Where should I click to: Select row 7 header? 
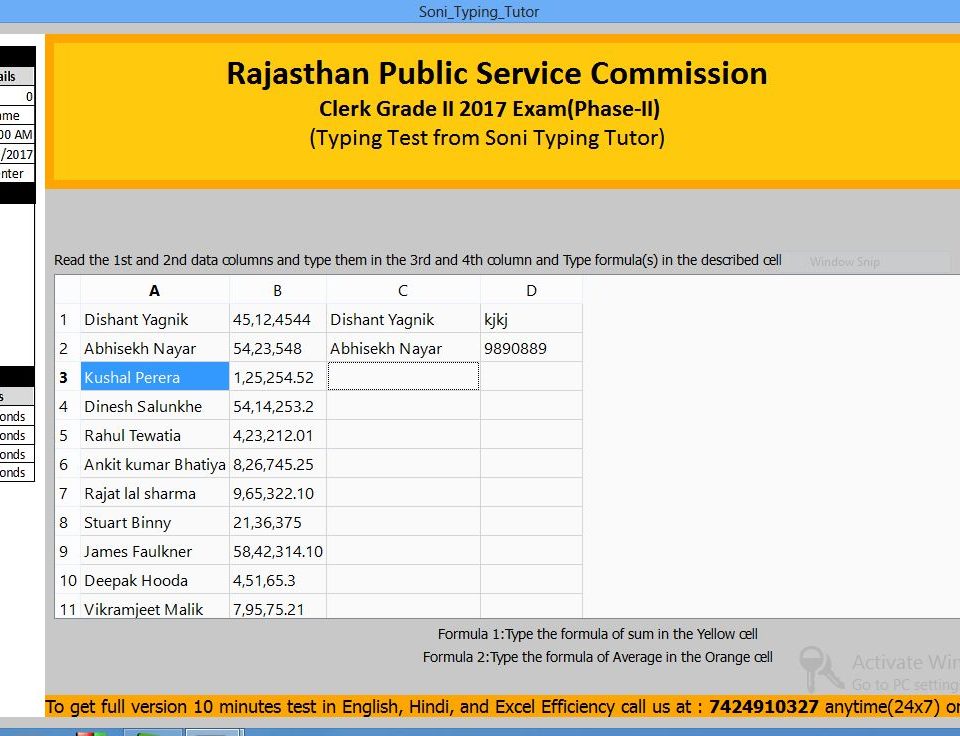tap(67, 493)
